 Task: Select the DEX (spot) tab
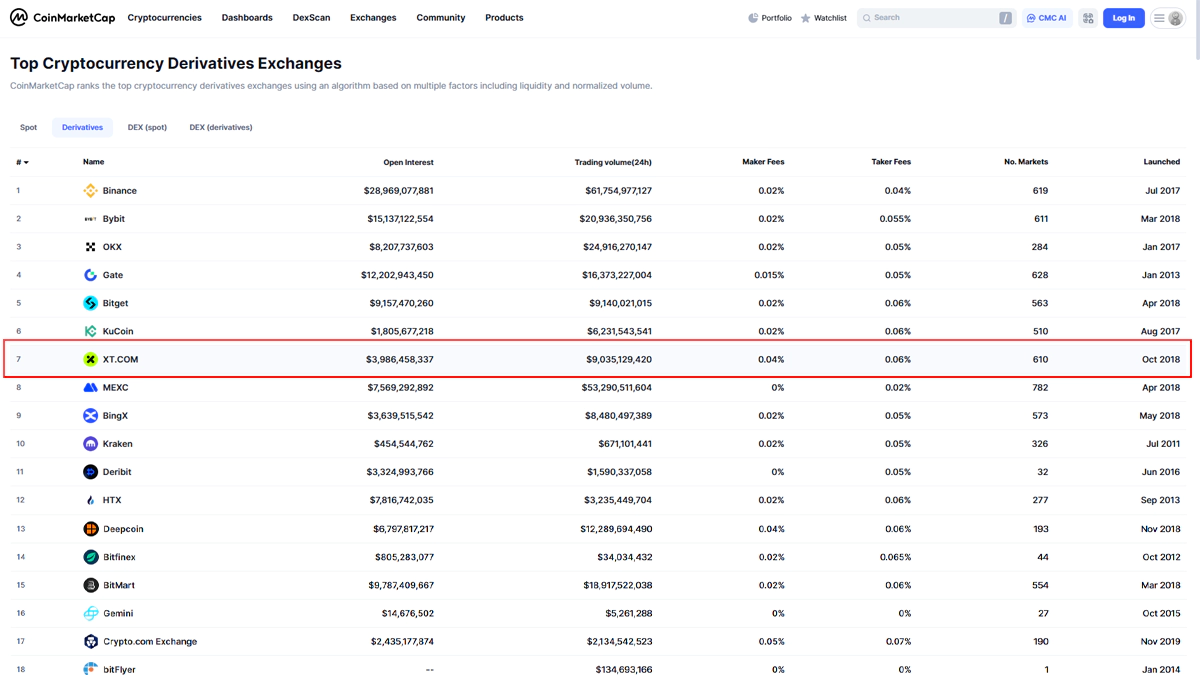pyautogui.click(x=147, y=128)
